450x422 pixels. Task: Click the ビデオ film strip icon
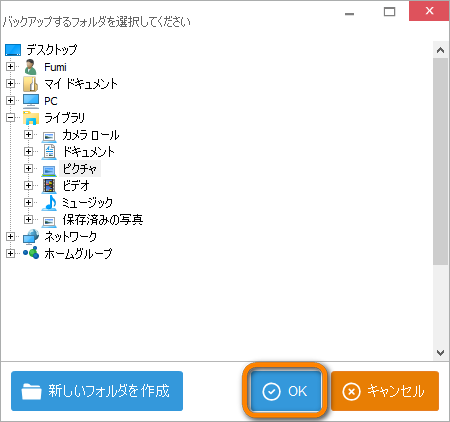point(49,186)
